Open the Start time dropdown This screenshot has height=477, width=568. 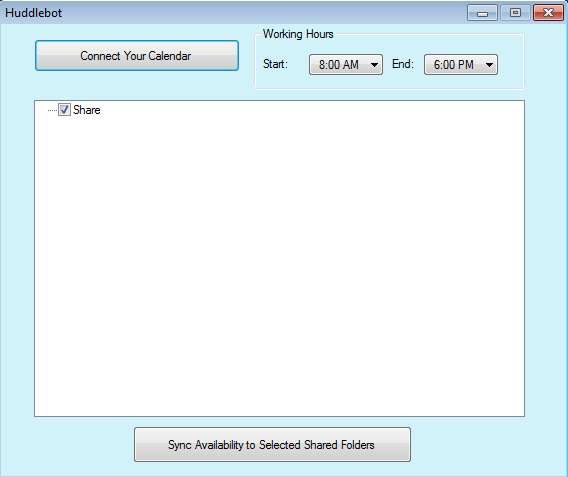pos(346,64)
